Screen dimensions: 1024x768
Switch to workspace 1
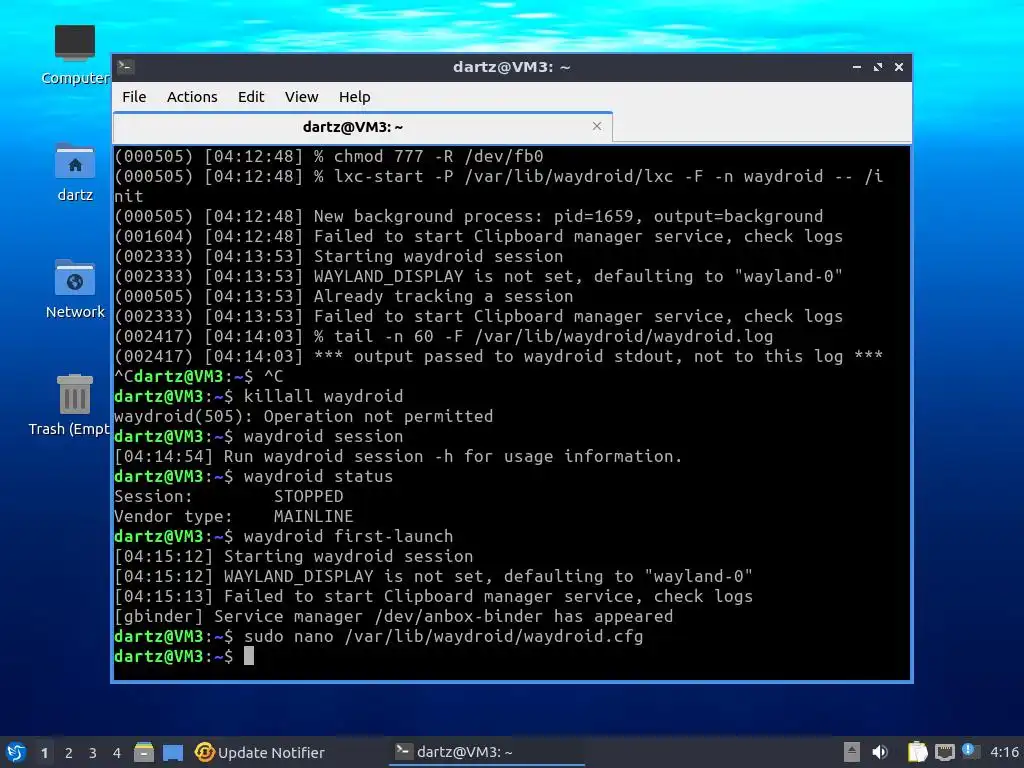tap(44, 753)
